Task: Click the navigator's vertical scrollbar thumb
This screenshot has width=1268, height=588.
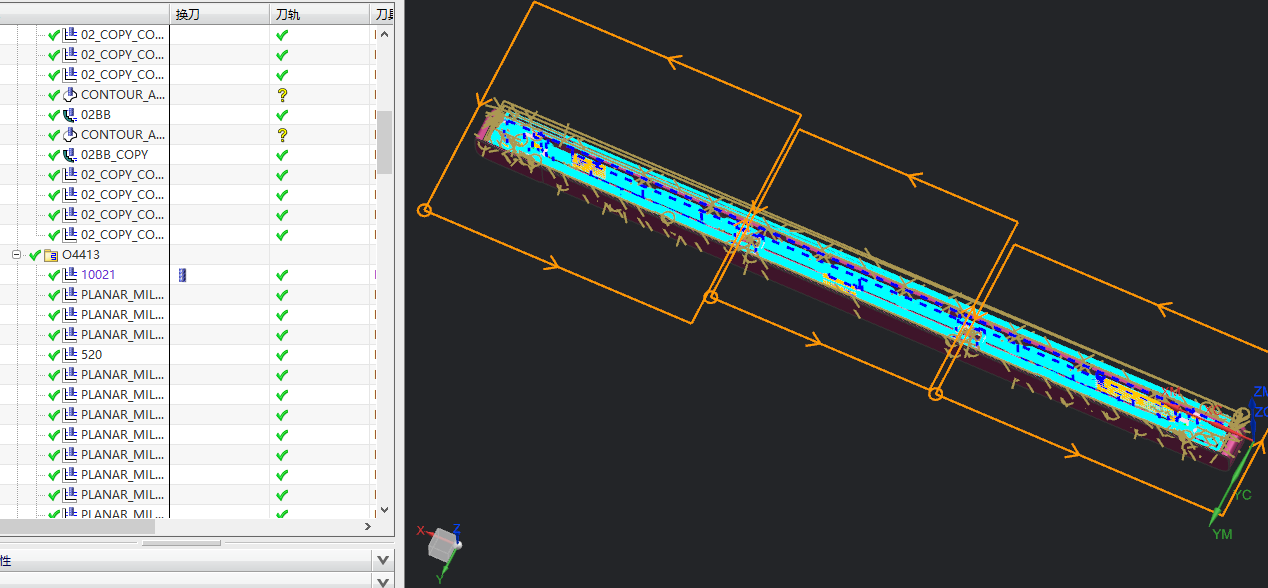Action: tap(384, 142)
